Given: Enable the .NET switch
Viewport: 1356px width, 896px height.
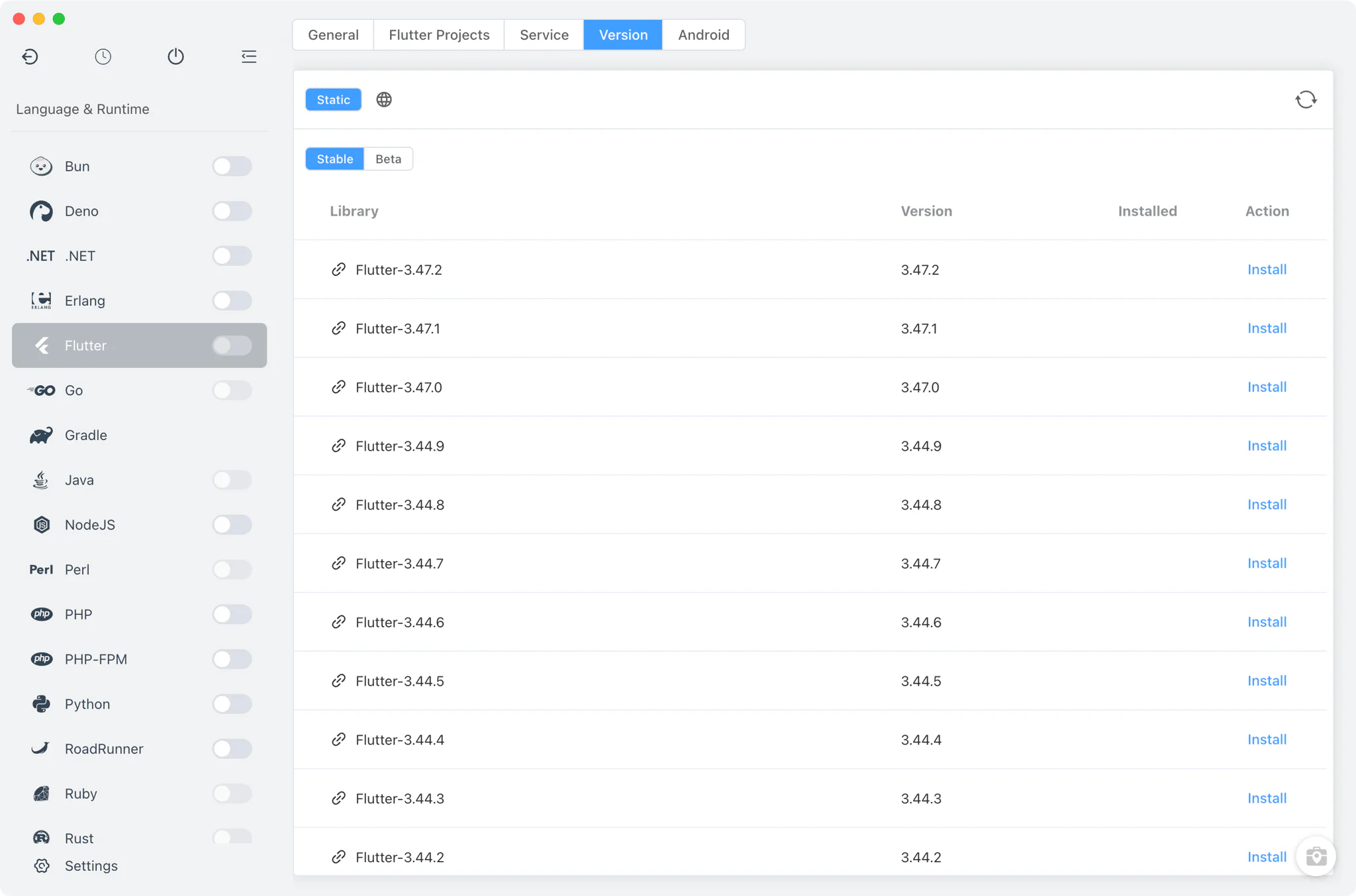Looking at the screenshot, I should [x=232, y=255].
